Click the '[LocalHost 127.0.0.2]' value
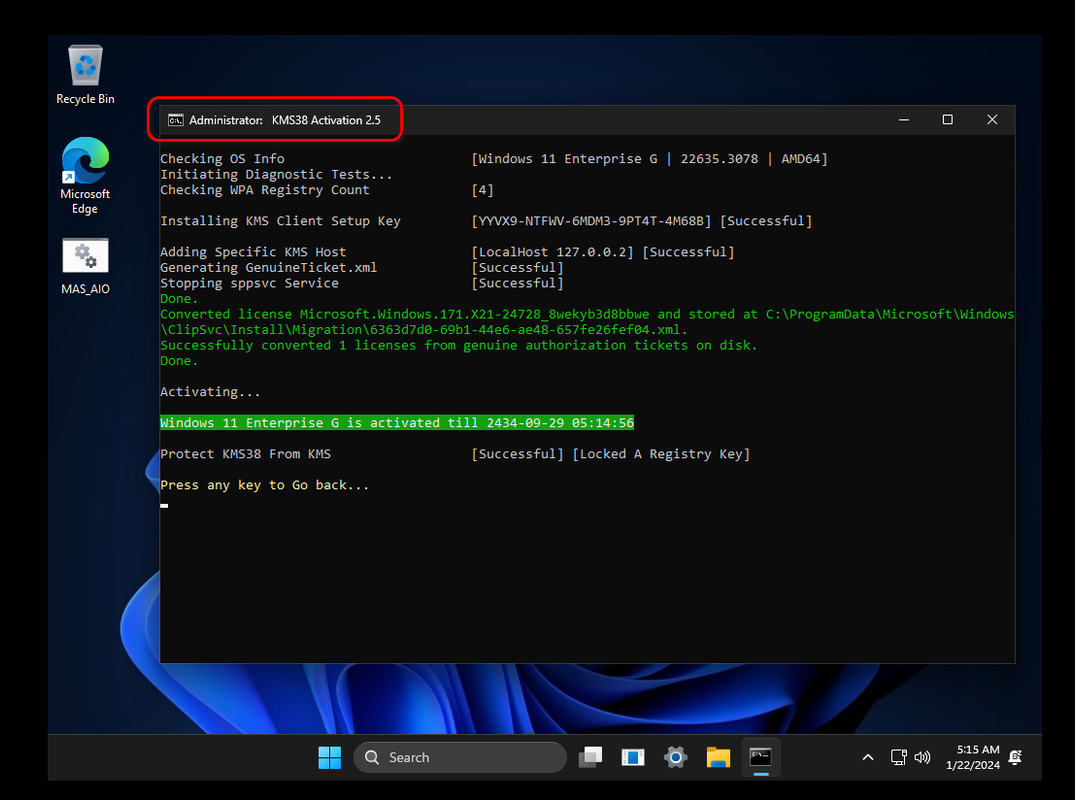The width and height of the screenshot is (1075, 800). point(553,252)
